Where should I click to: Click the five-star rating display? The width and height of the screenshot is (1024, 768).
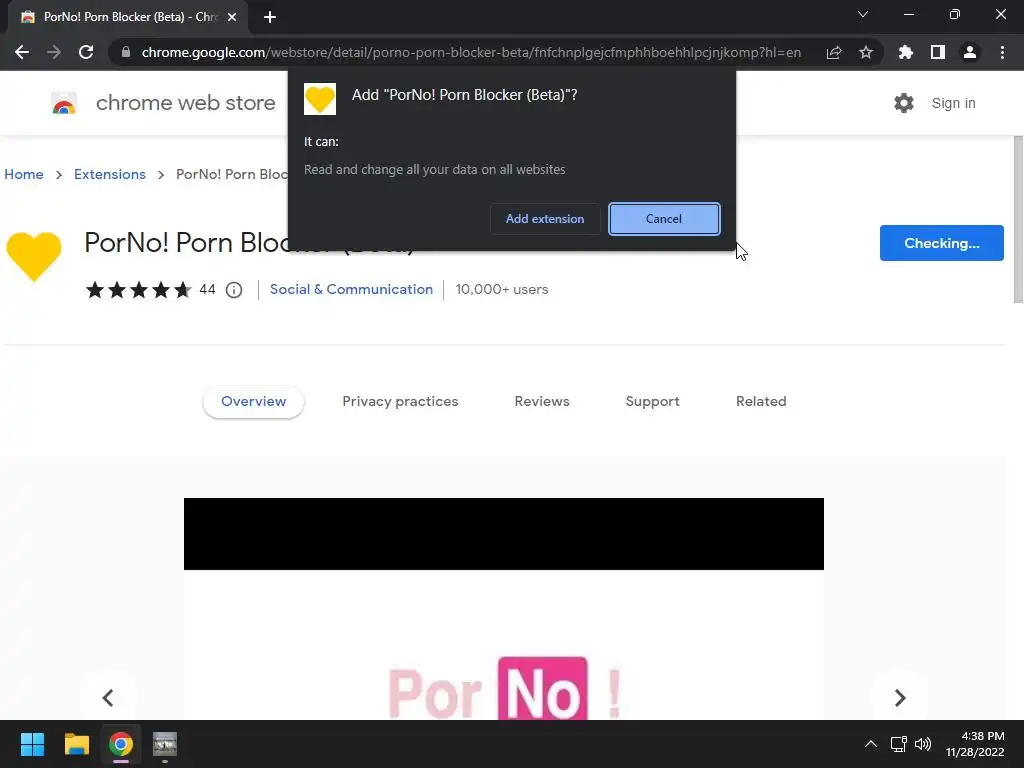[138, 290]
